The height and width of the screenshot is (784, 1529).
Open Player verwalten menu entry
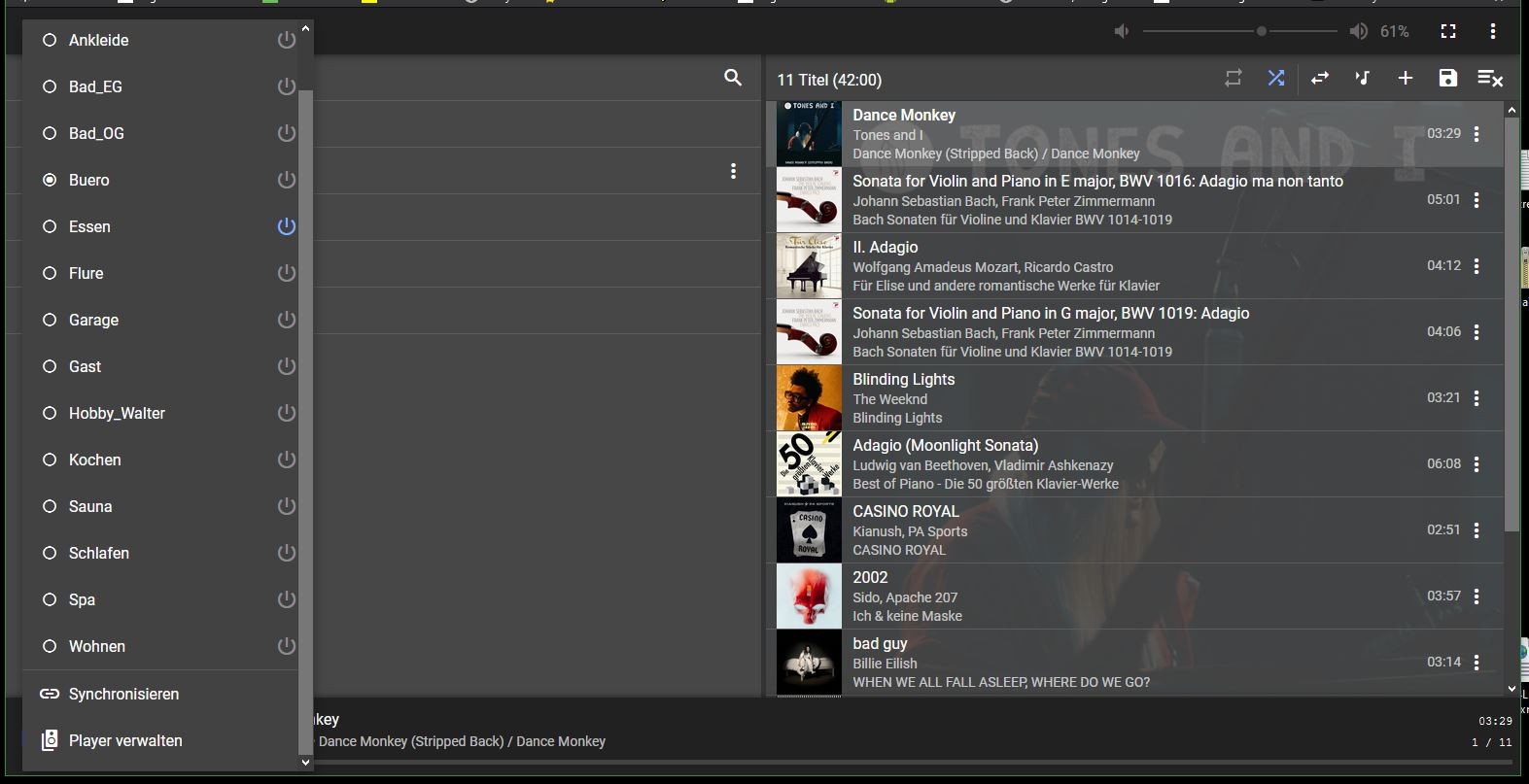(125, 740)
